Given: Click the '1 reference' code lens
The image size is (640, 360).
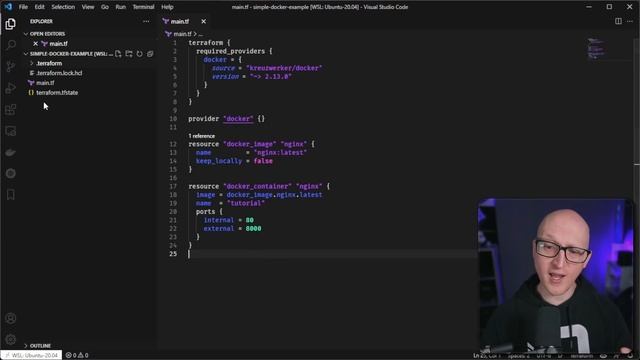Looking at the screenshot, I should 201,136.
